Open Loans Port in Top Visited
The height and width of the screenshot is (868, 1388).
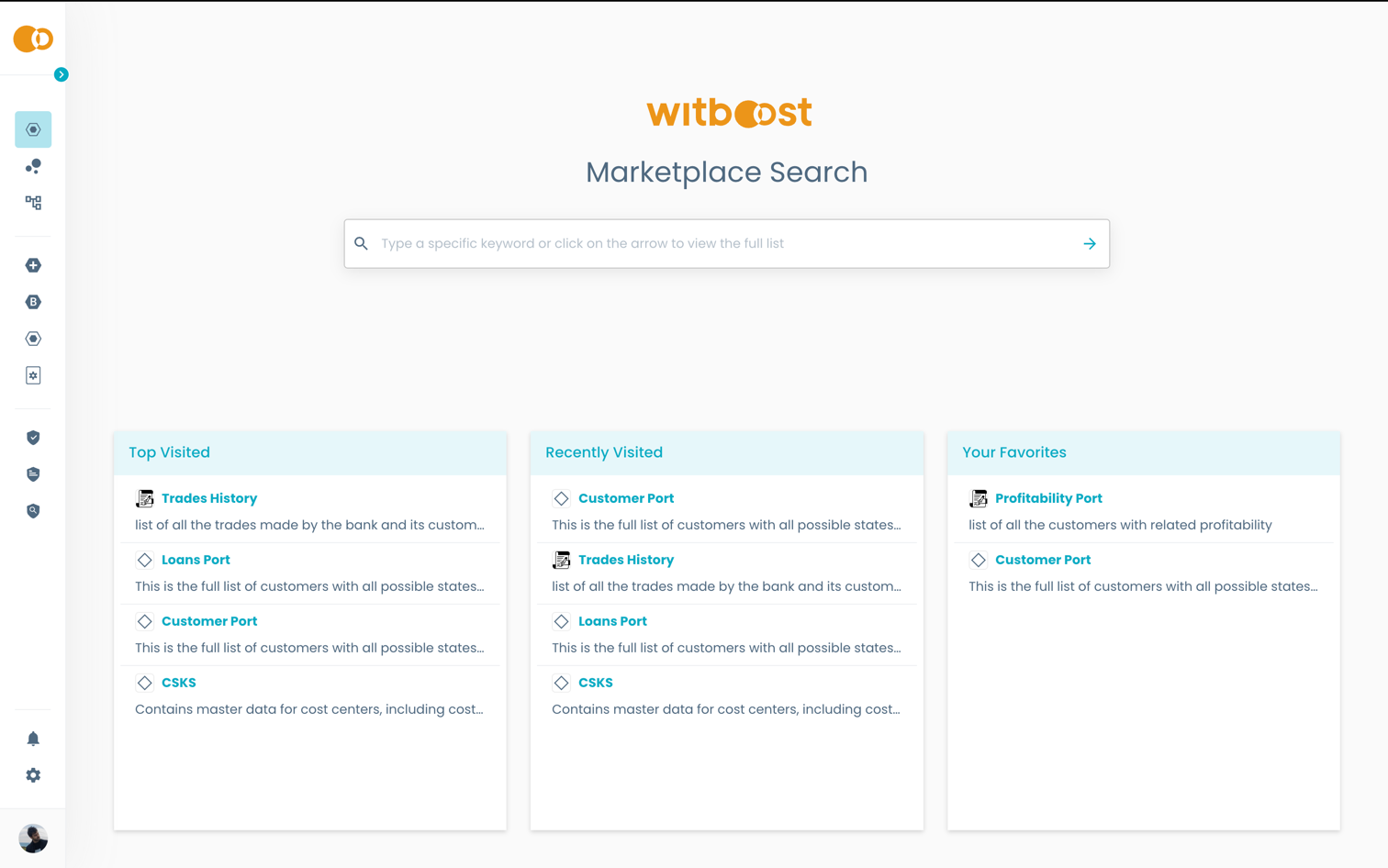pyautogui.click(x=196, y=560)
